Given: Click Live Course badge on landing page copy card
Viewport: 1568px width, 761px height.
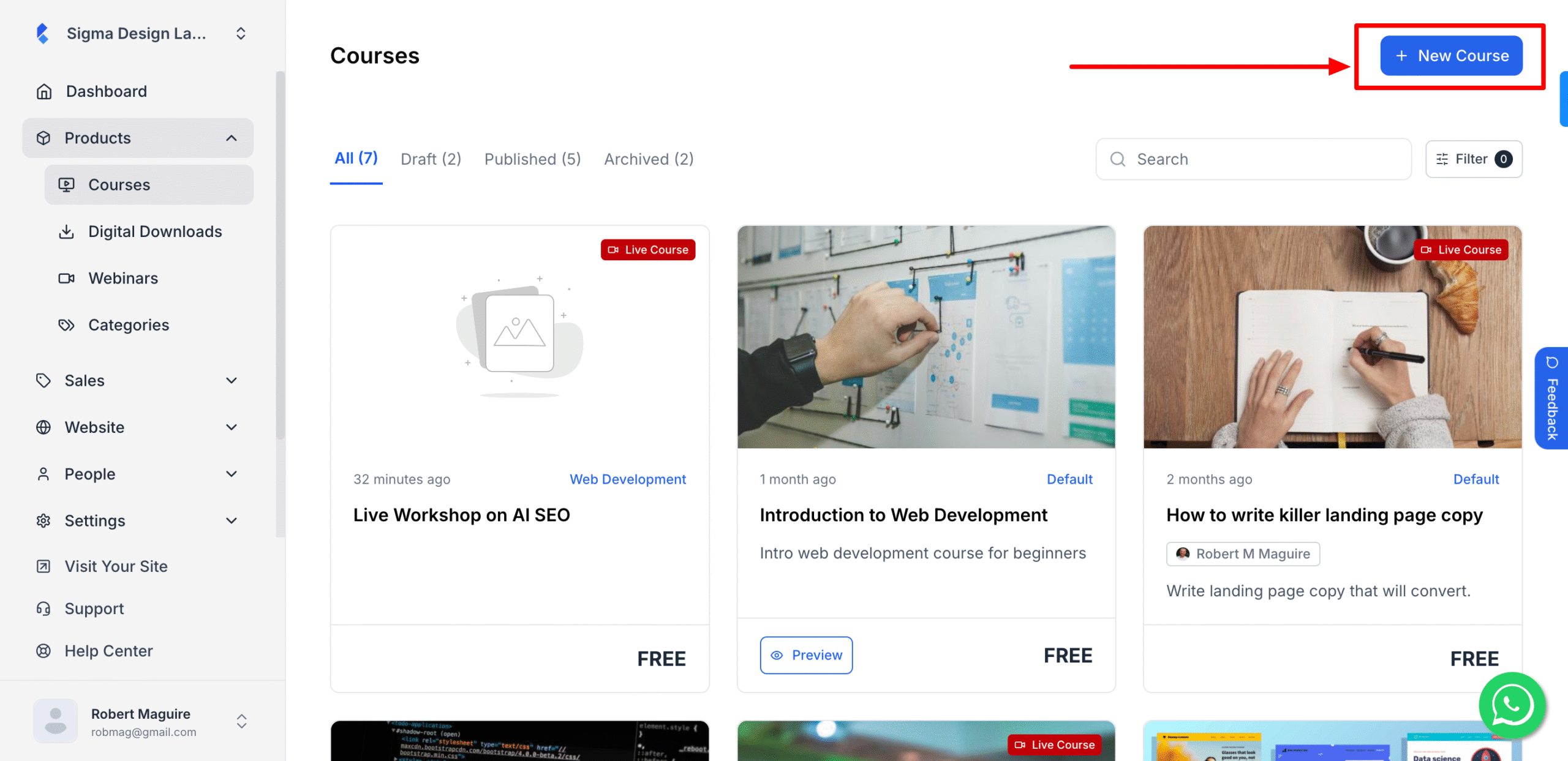Looking at the screenshot, I should point(1461,250).
